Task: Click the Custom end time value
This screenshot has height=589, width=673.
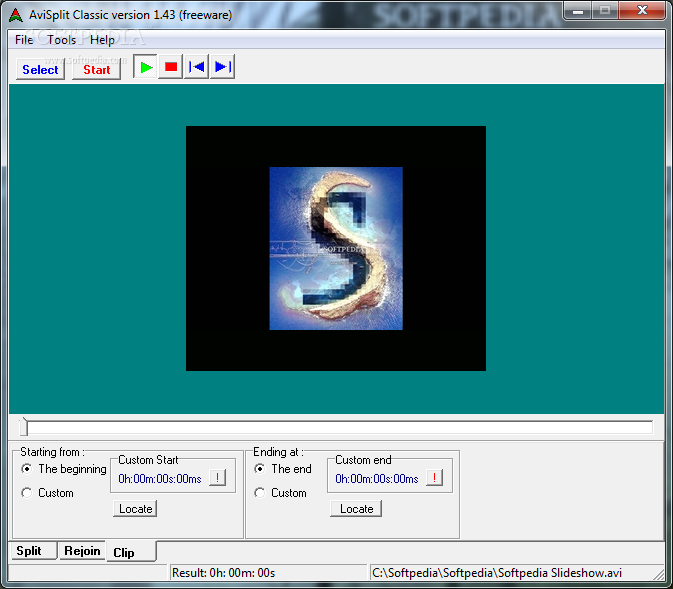Action: coord(376,479)
